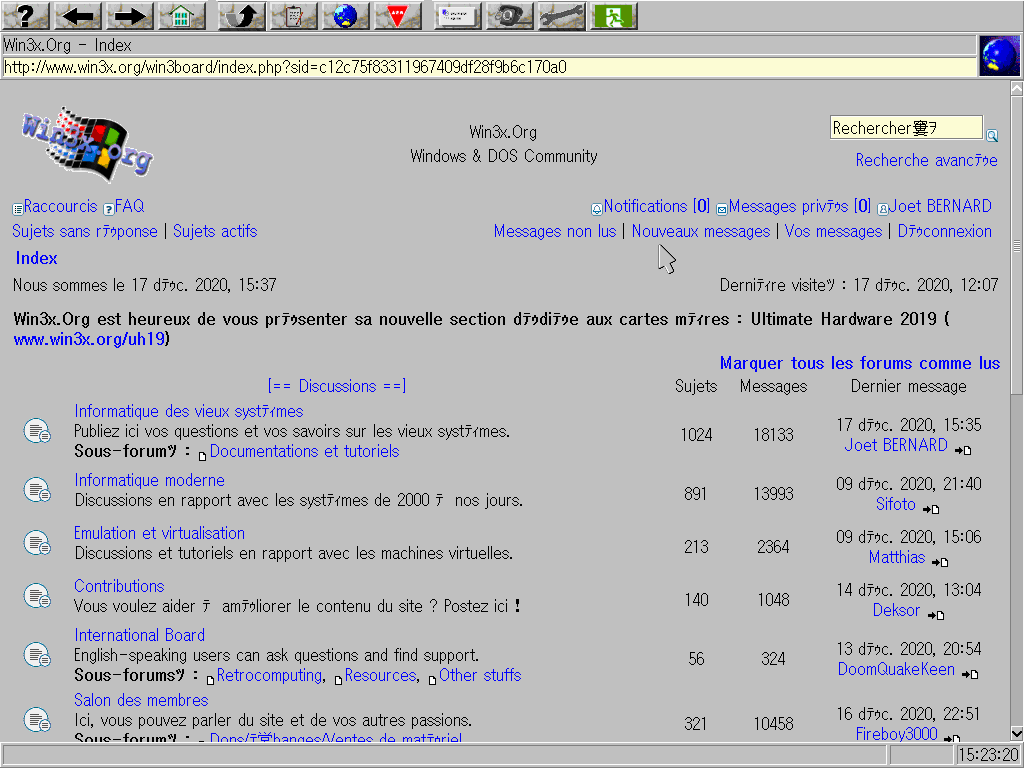Open the wrench setup icon
Screen dimensions: 1024x768
click(x=561, y=15)
